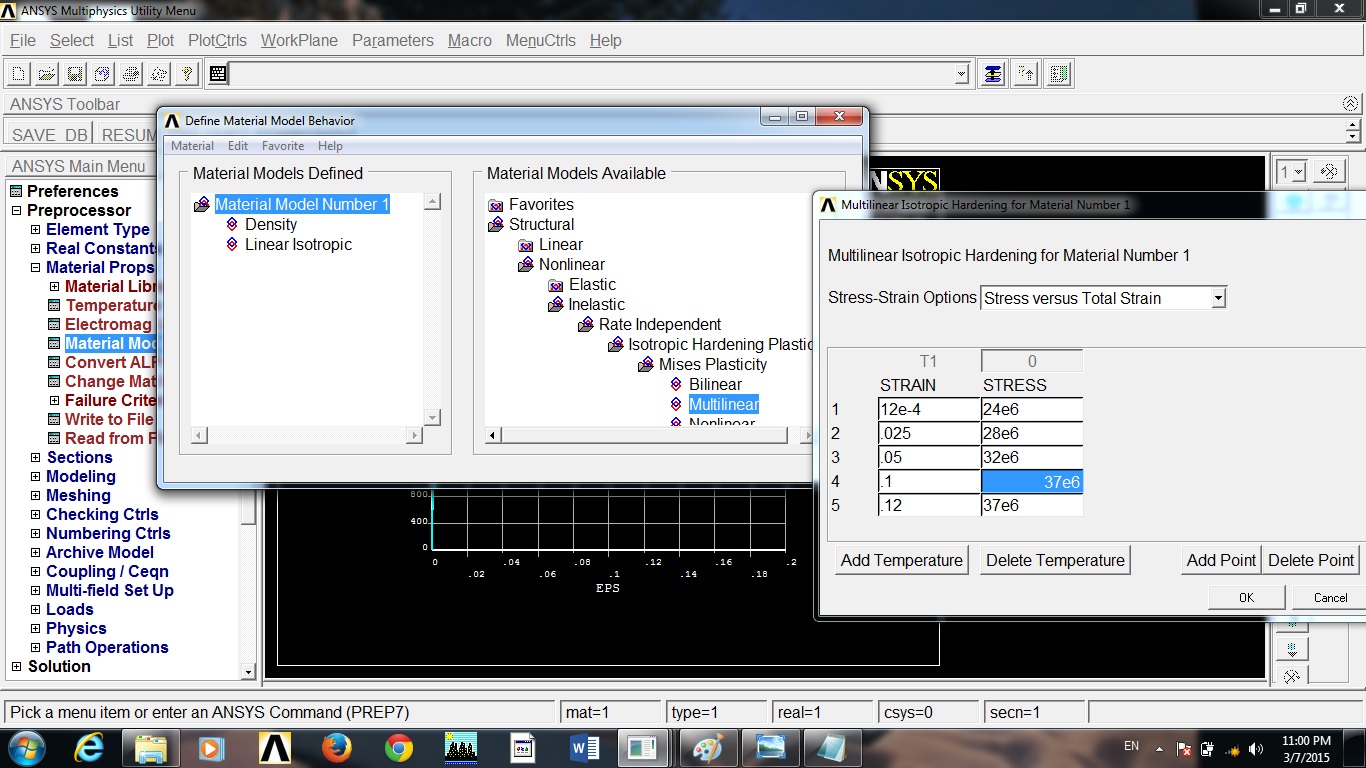The width and height of the screenshot is (1366, 768).
Task: Click the Contact Manager toolbar icon
Action: click(x=1060, y=74)
